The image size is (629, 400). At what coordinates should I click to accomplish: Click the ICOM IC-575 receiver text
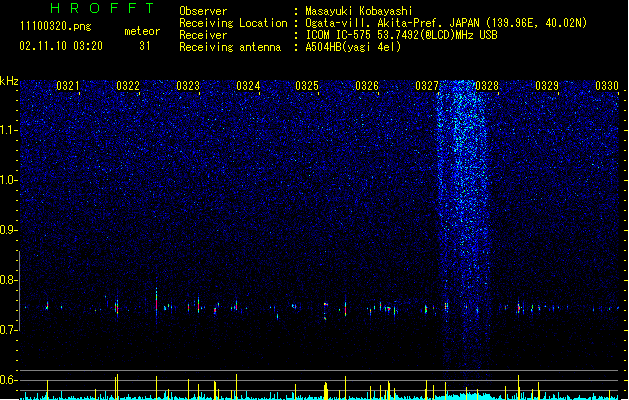[x=402, y=35]
